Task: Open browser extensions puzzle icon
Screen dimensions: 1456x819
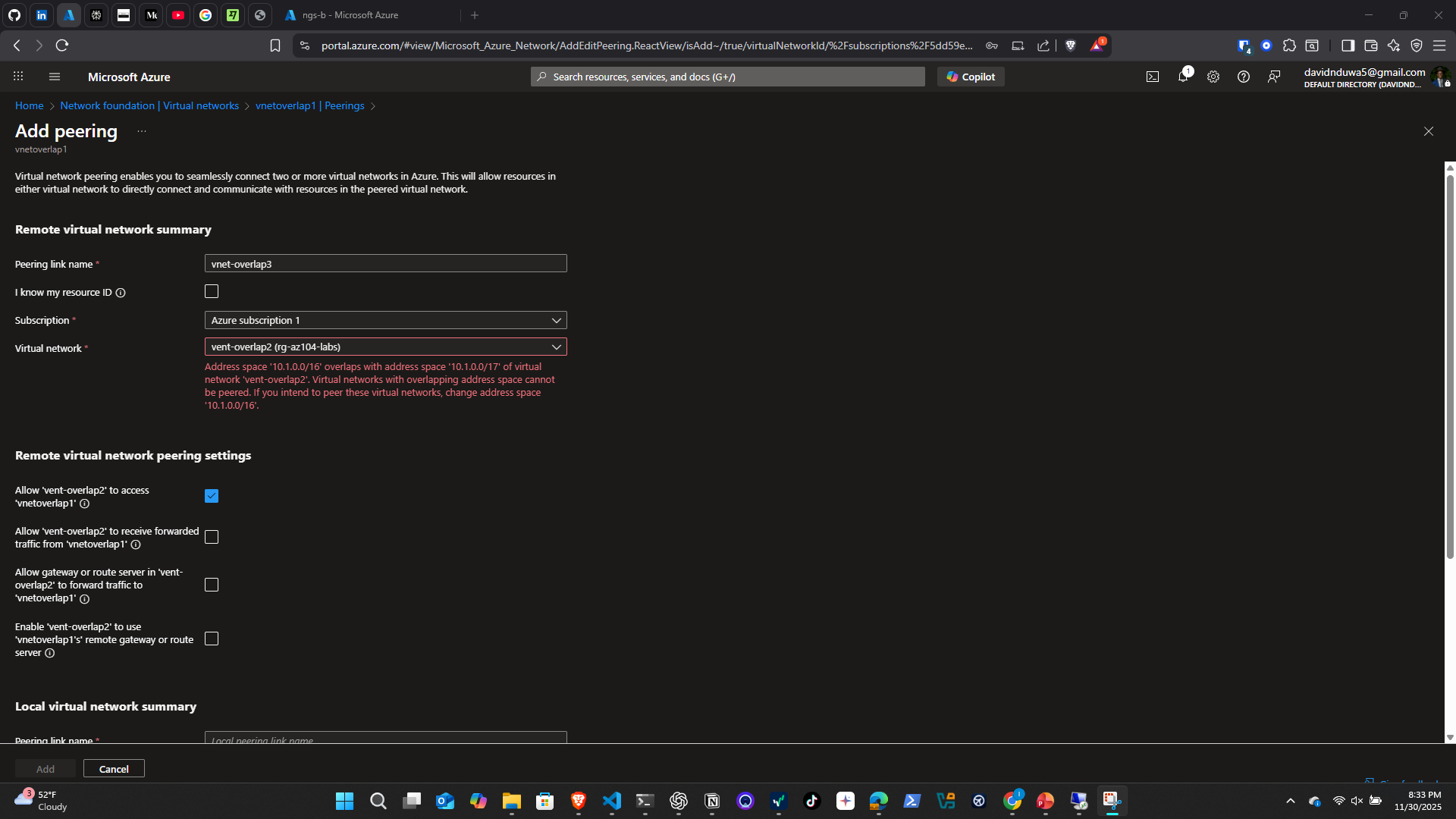Action: coord(1289,45)
